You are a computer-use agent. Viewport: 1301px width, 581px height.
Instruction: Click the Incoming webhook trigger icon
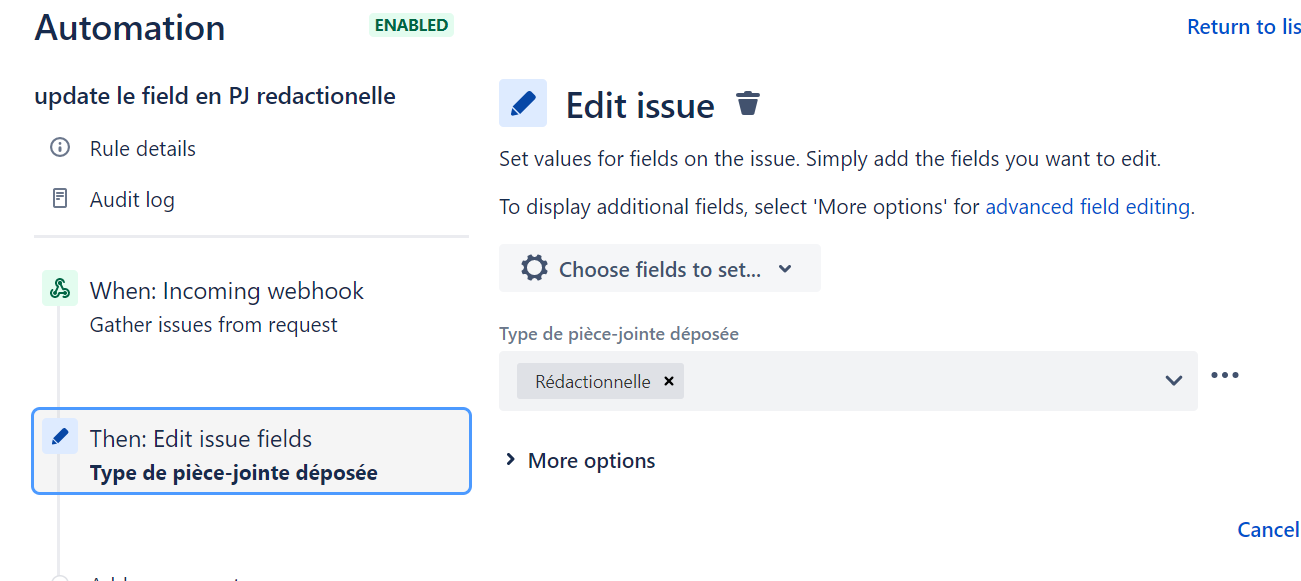pos(59,288)
